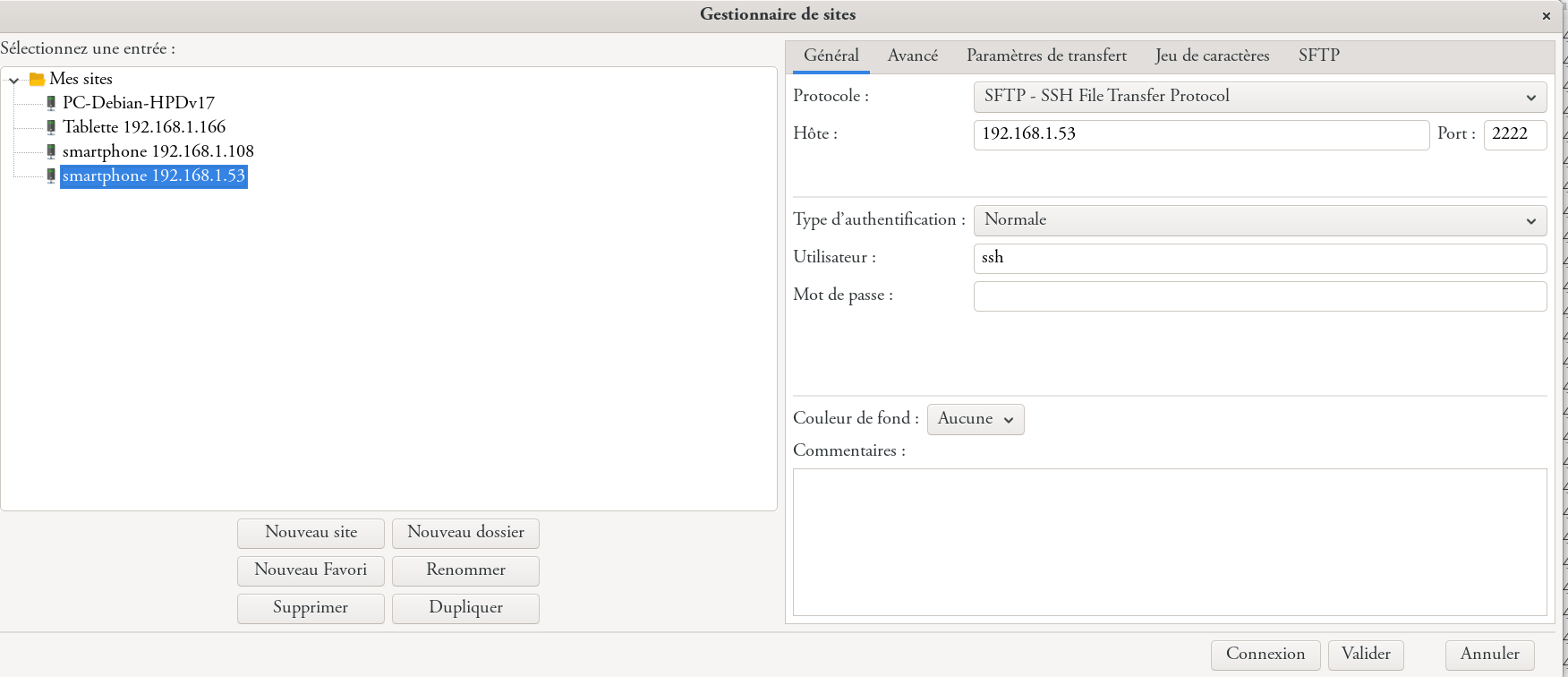
Task: Open the Jeu de caractères tab
Action: click(x=1212, y=56)
